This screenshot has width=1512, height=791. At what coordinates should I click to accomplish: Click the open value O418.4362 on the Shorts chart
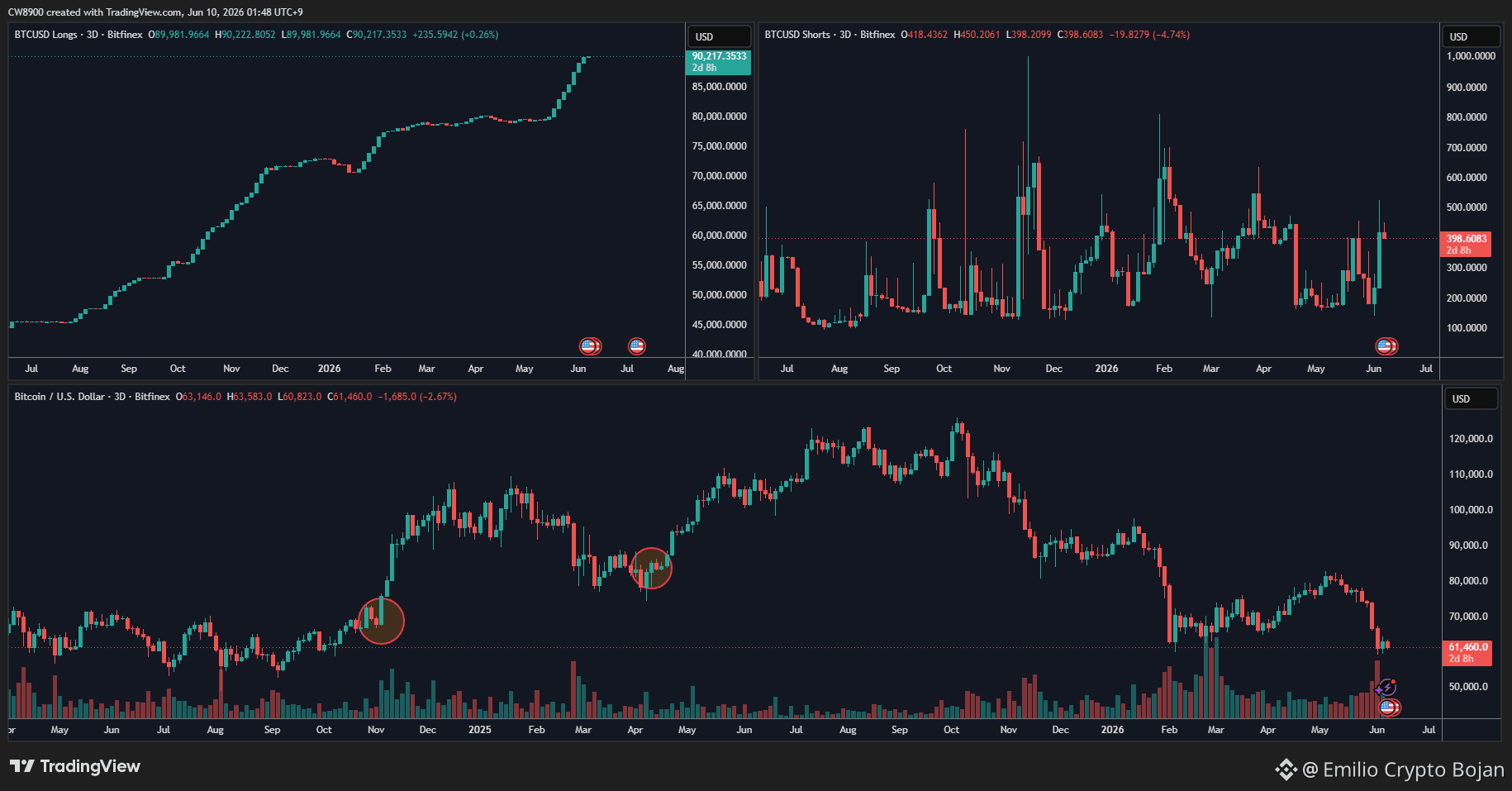pyautogui.click(x=924, y=35)
